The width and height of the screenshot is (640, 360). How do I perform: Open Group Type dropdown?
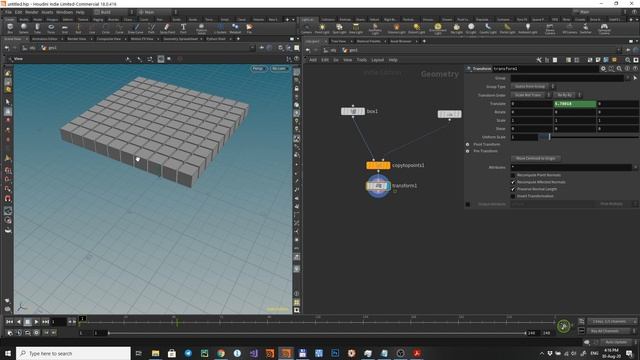click(x=532, y=87)
